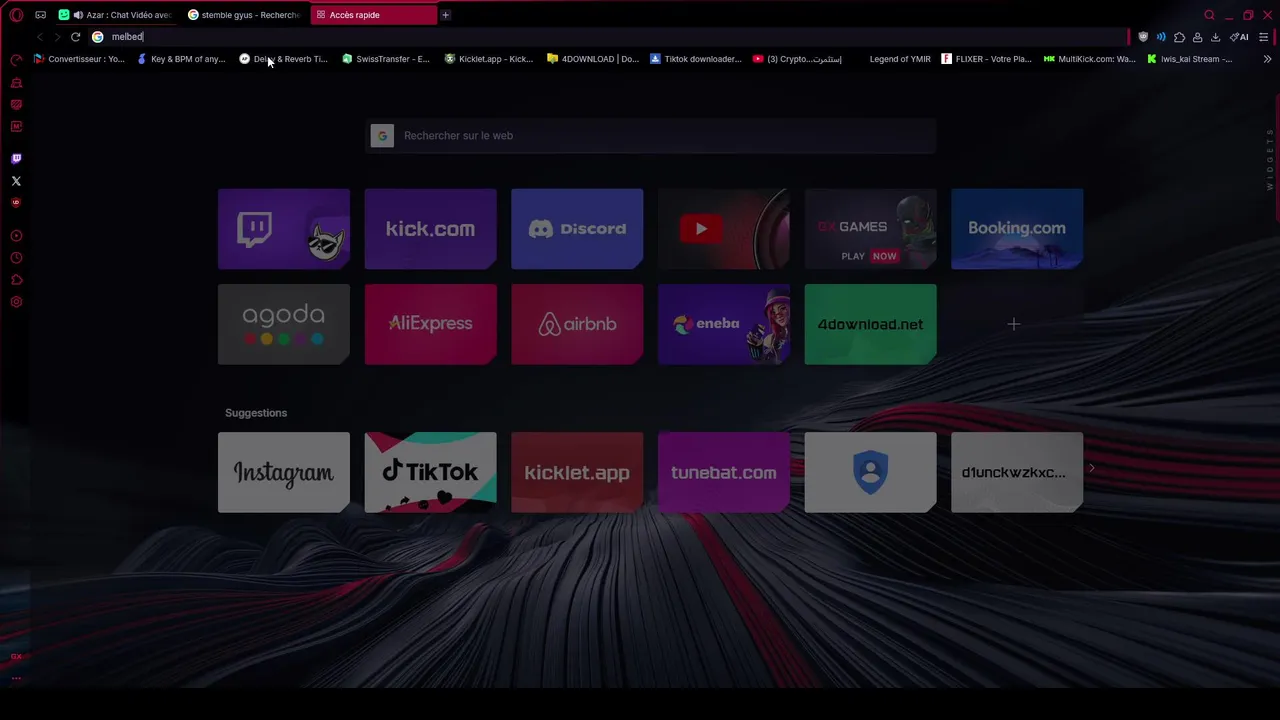Image resolution: width=1280 pixels, height=720 pixels.
Task: Open the Kicklet.app bookmark
Action: [x=489, y=59]
